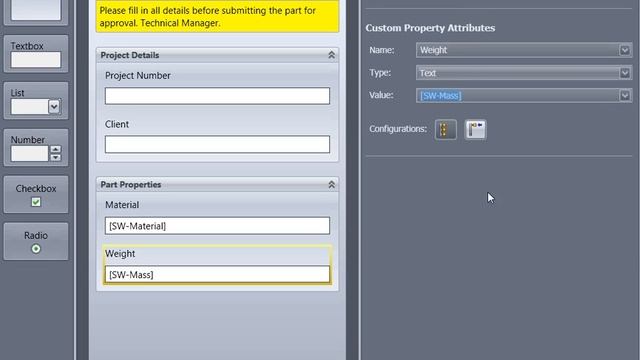Select the Number control element
The height and width of the screenshot is (360, 640).
tap(36, 148)
